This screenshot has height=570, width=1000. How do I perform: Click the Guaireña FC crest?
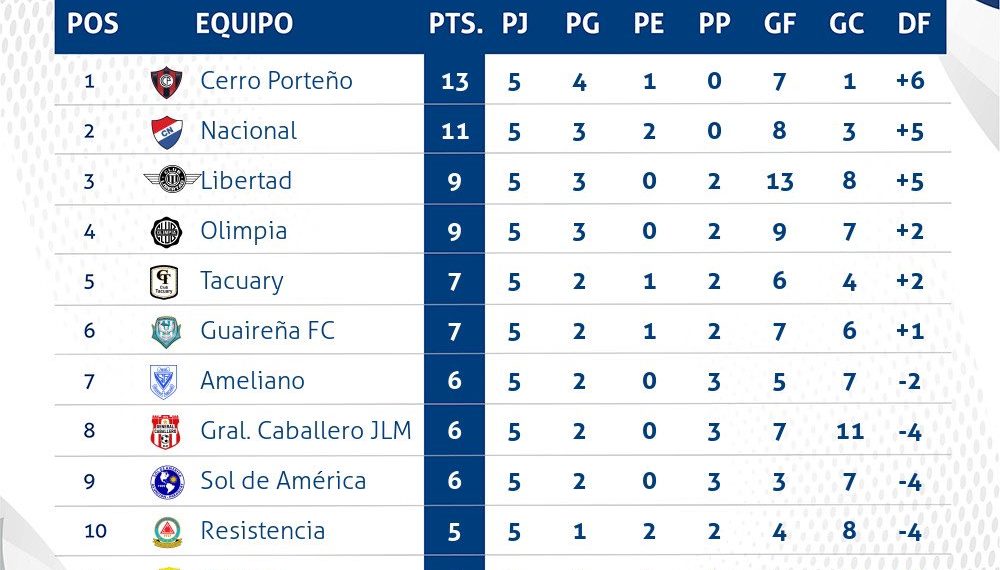point(164,331)
